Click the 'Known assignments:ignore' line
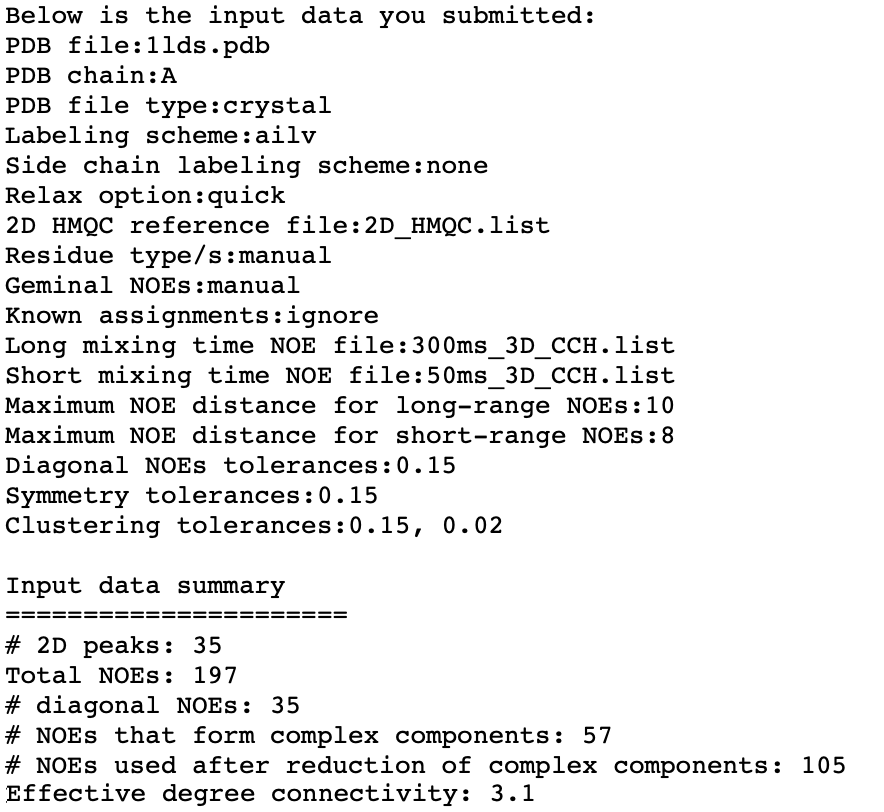Viewport: 884px width, 812px height. (192, 316)
